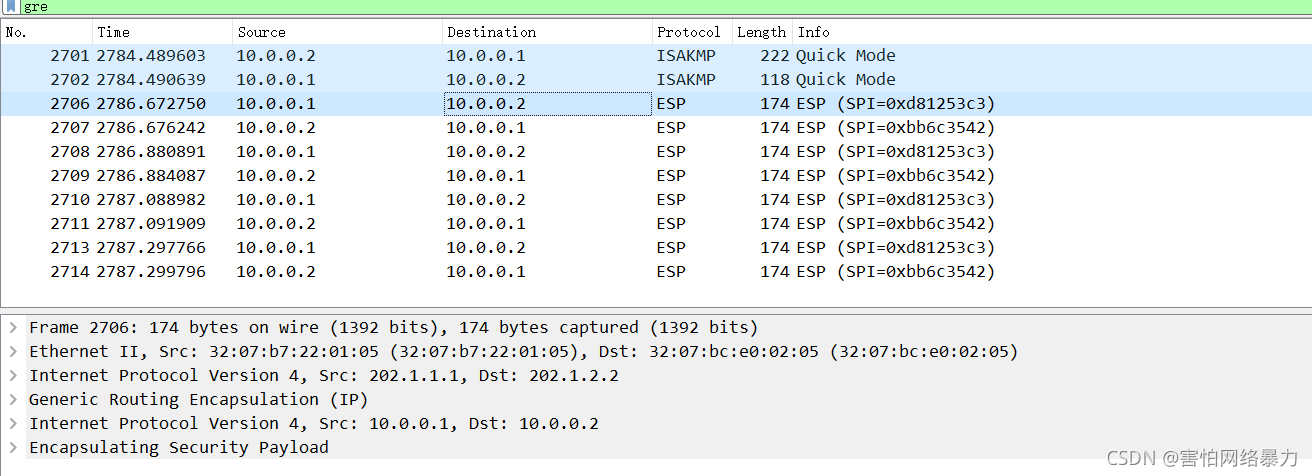Click ESP SPI info of packet 2714
Image resolution: width=1312 pixels, height=476 pixels.
[895, 272]
